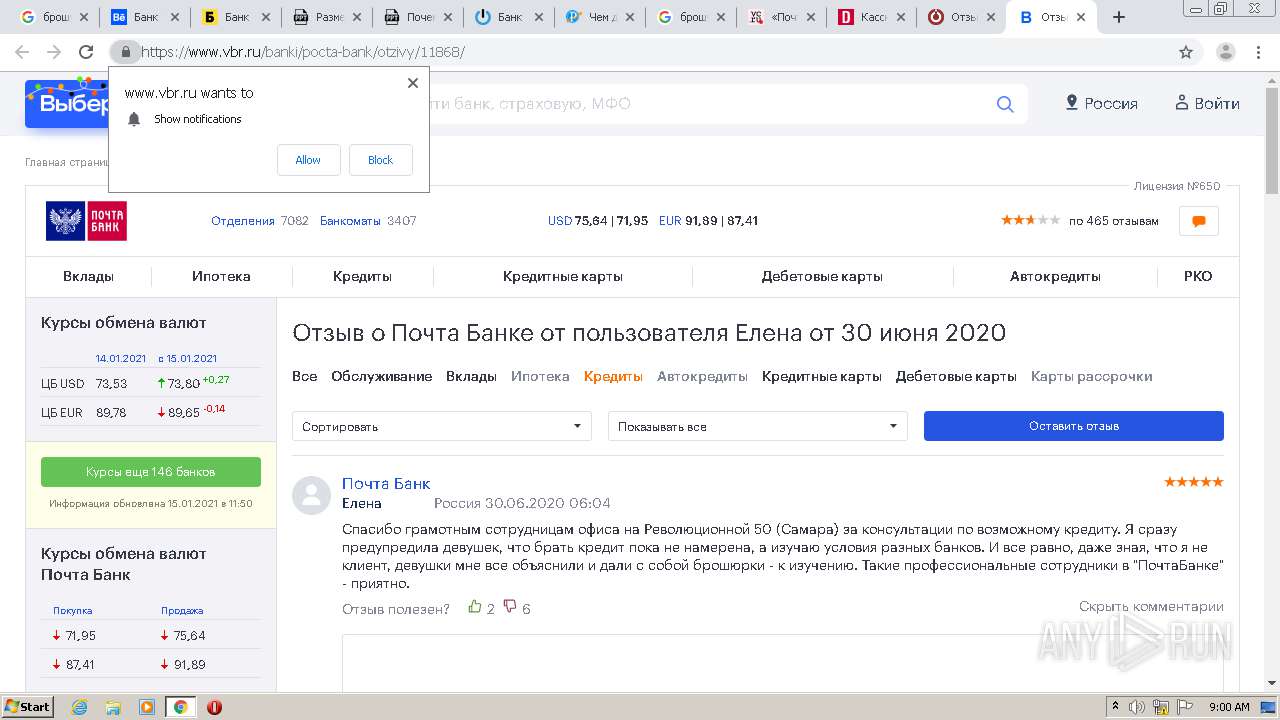Allow notifications from vbr.ru
This screenshot has height=720, width=1280.
click(308, 160)
